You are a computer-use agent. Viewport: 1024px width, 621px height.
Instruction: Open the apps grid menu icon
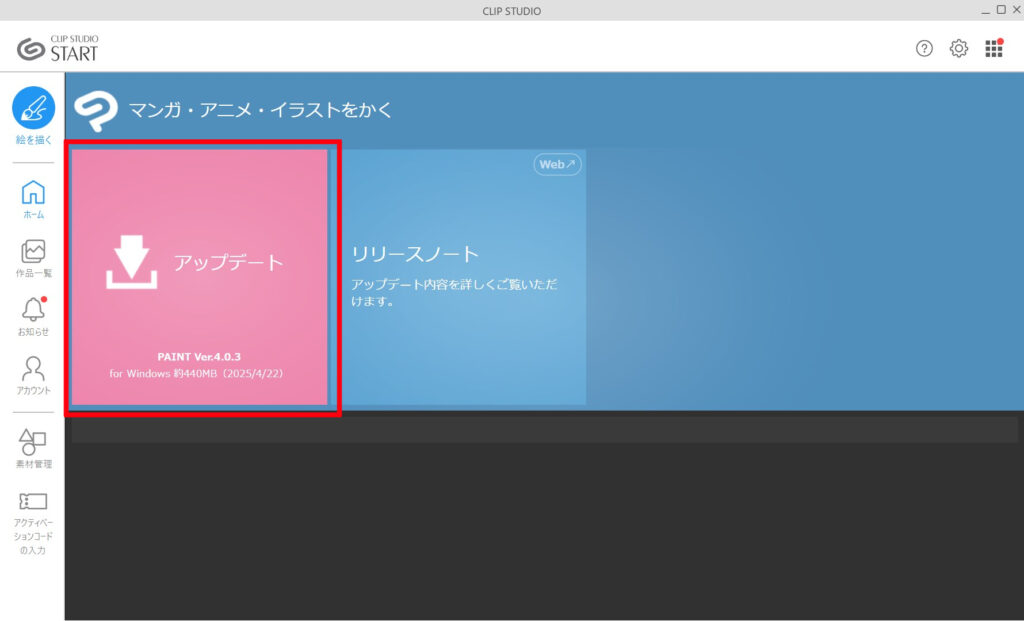[994, 48]
